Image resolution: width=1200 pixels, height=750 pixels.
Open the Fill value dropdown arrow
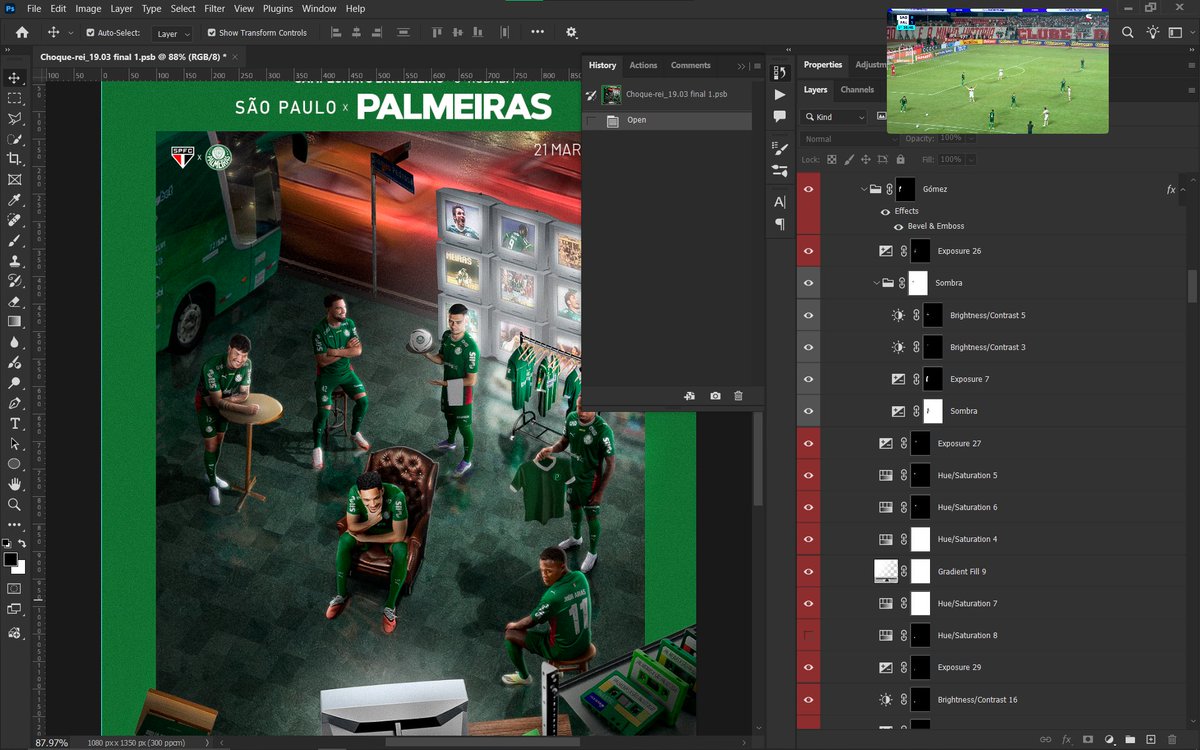[970, 159]
